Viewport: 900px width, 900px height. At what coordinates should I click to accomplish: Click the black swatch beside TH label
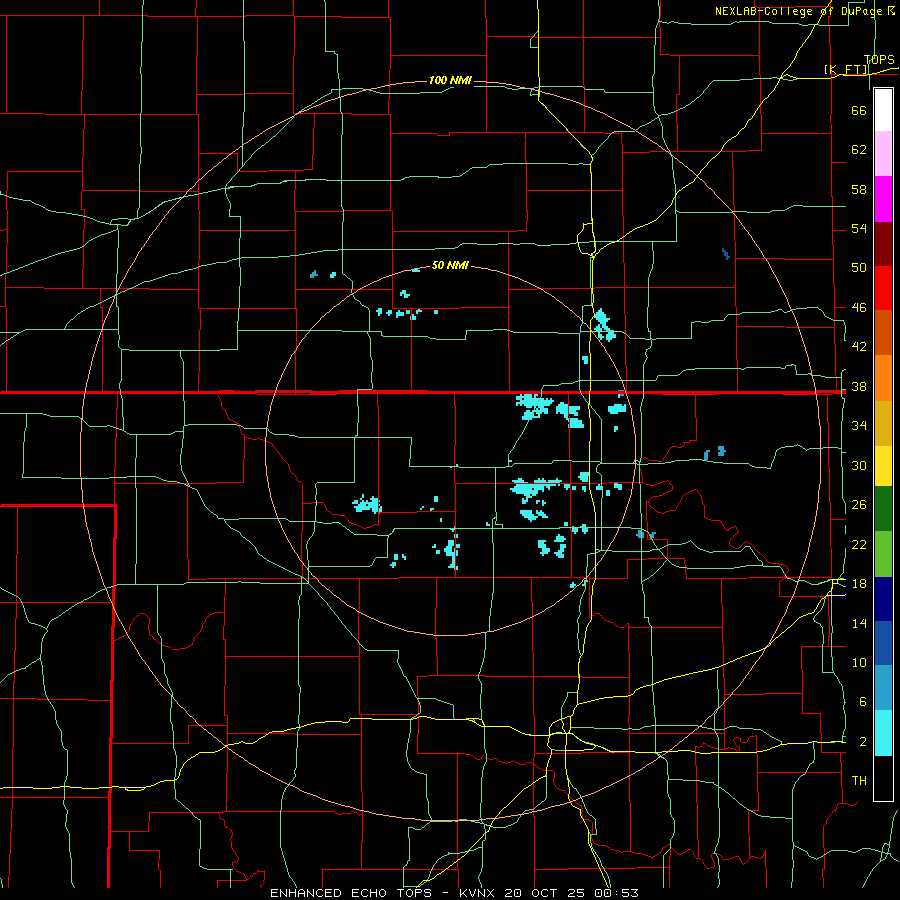click(x=883, y=778)
